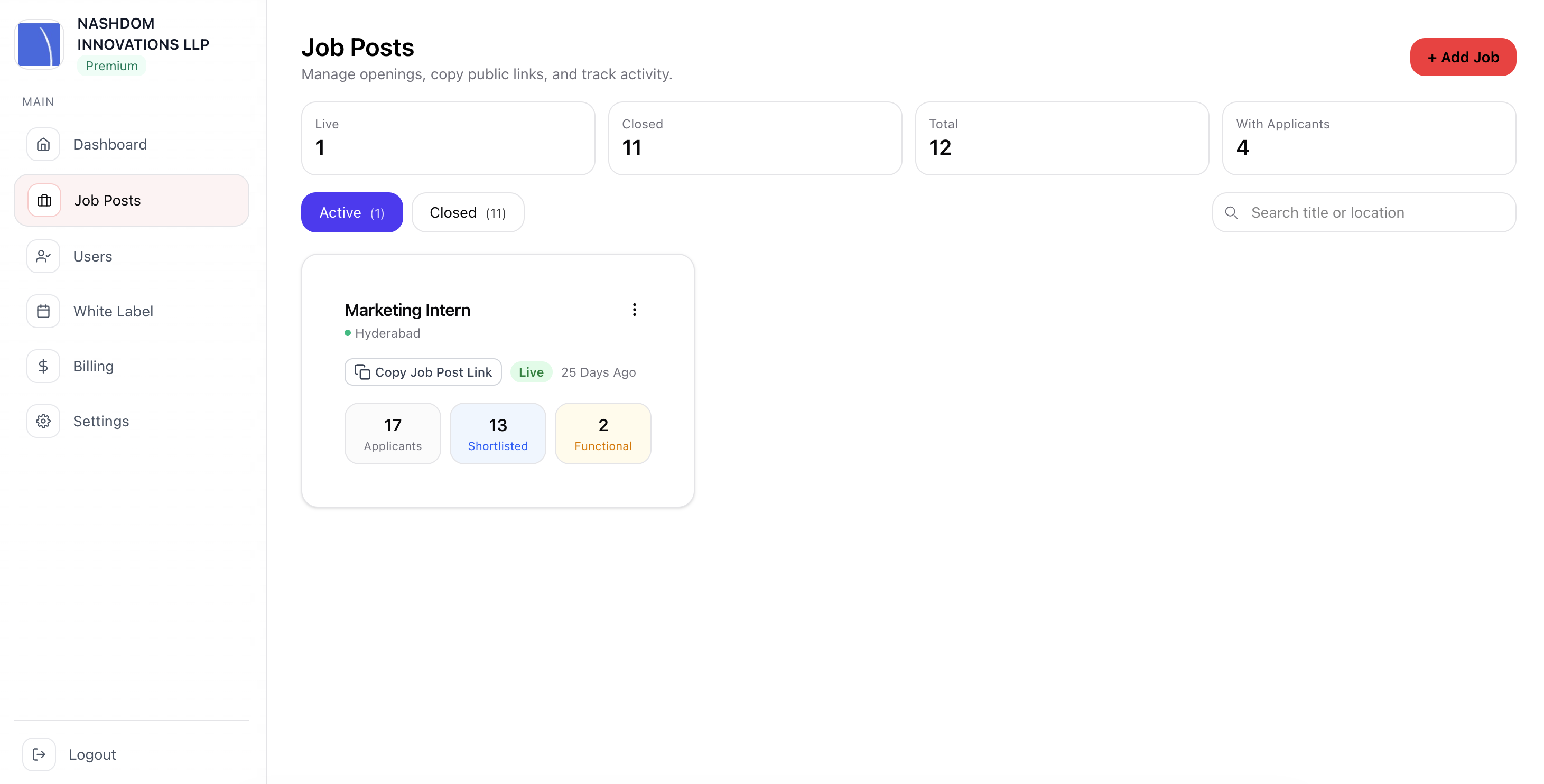Click the Billing dollar sign icon
The width and height of the screenshot is (1544, 784).
pyautogui.click(x=43, y=366)
